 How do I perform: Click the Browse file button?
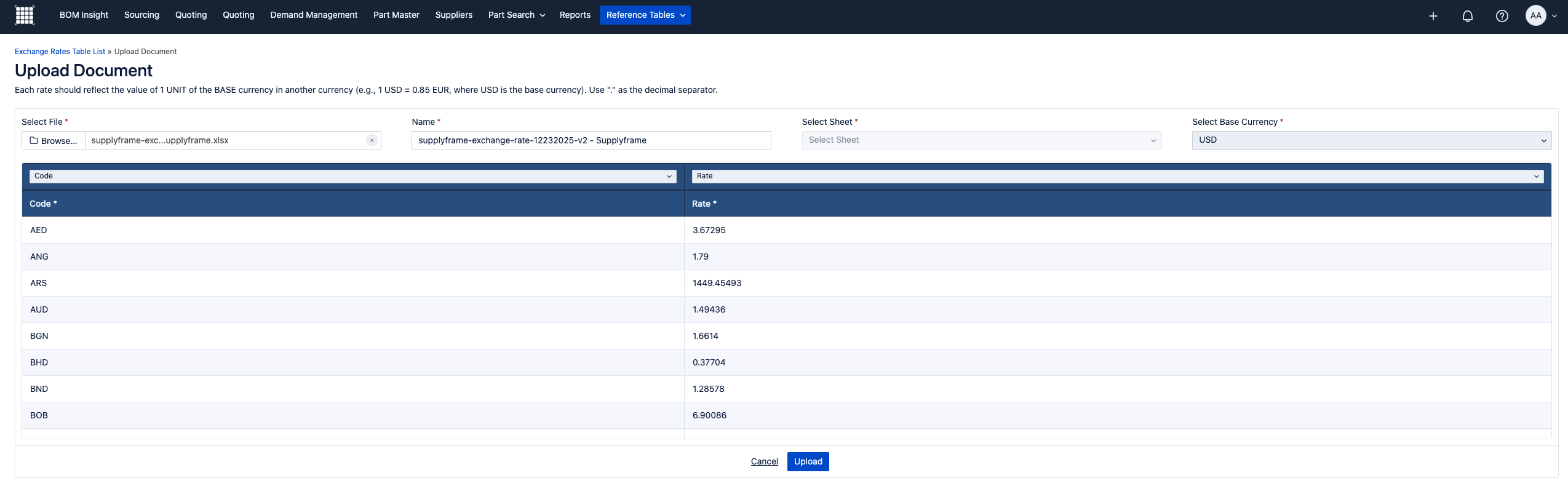54,140
